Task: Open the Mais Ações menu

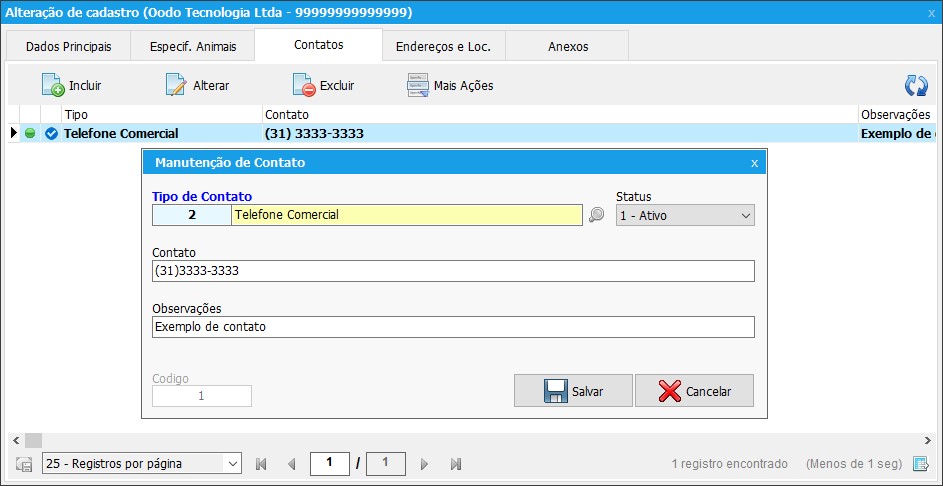Action: [450, 85]
